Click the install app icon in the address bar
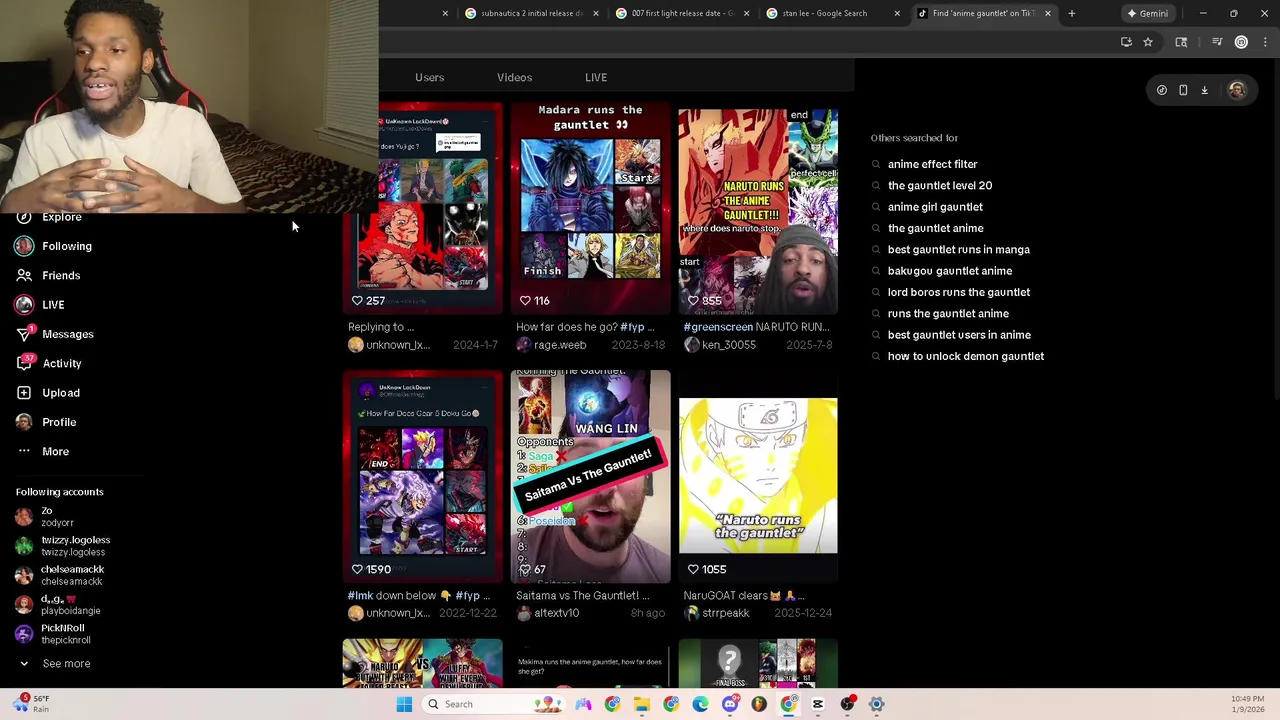The width and height of the screenshot is (1280, 720). tap(1126, 42)
